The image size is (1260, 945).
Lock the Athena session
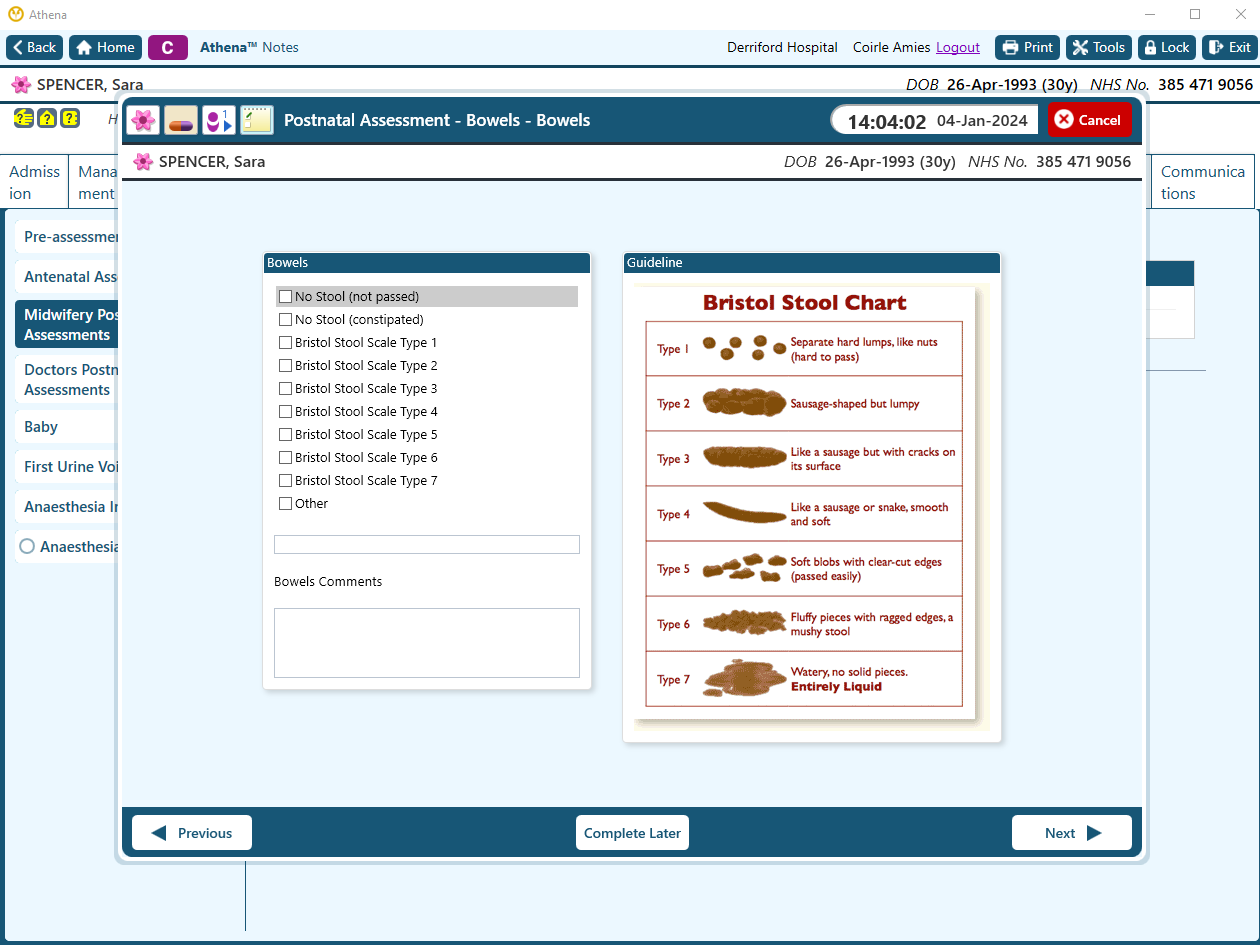[x=1167, y=47]
